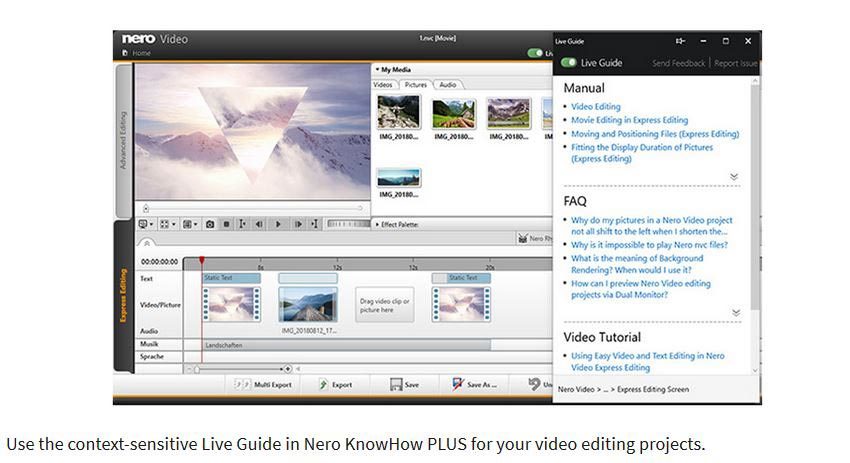The height and width of the screenshot is (463, 850).
Task: Jump to end of clip
Action: tap(314, 224)
